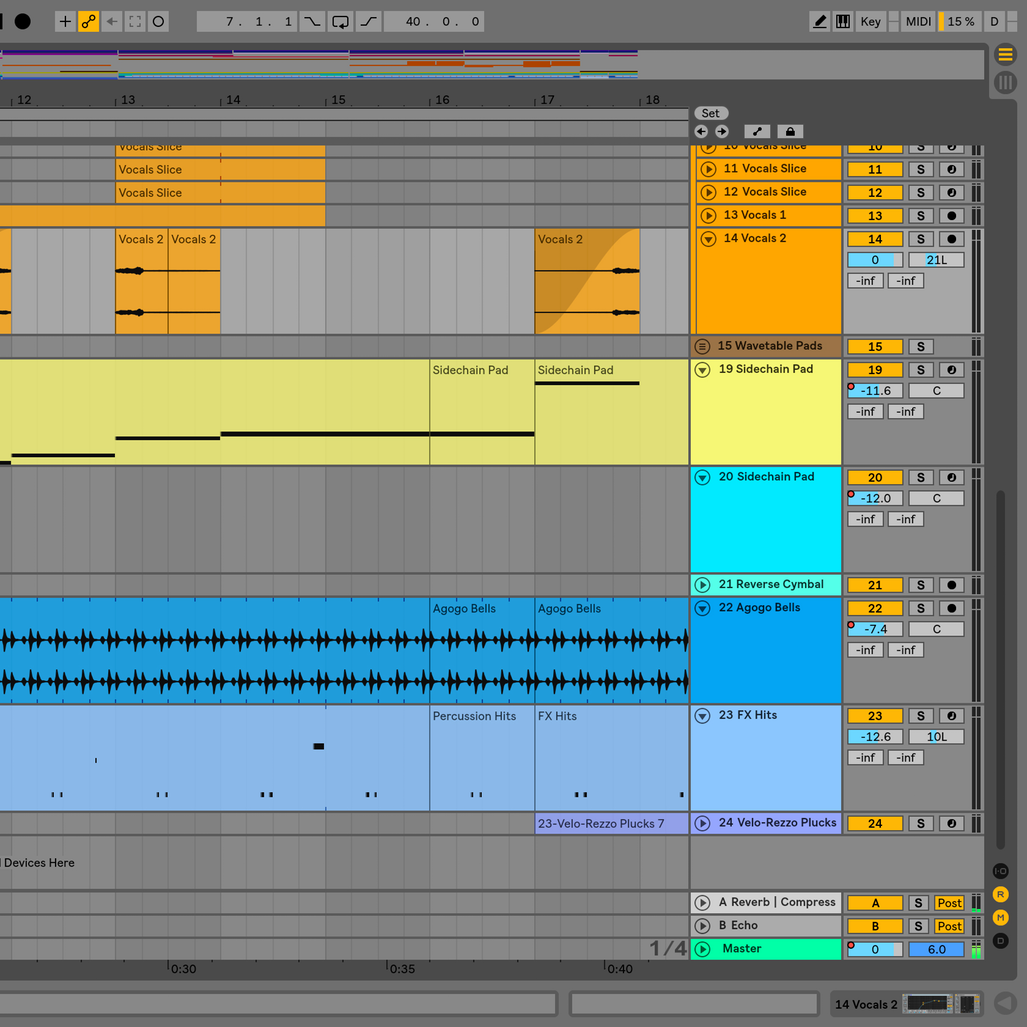Switch to Session View using selector icon
1027x1027 pixels.
[x=1005, y=82]
